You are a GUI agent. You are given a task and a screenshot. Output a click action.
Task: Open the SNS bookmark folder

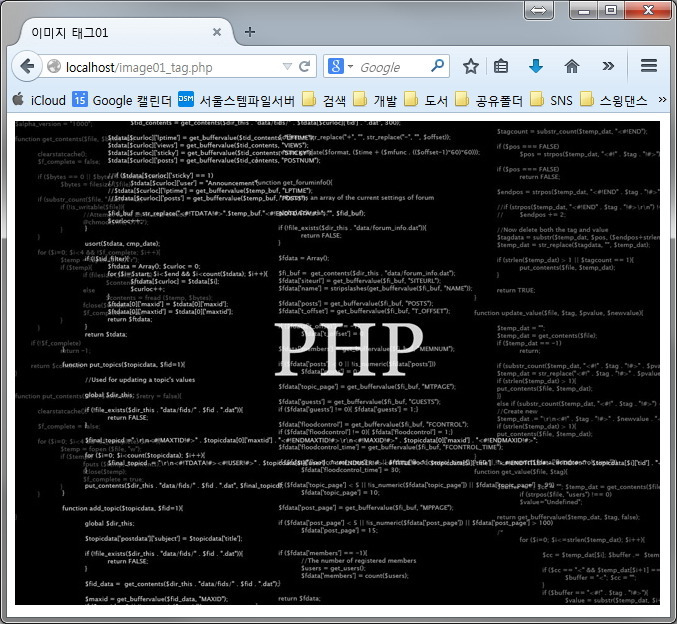click(551, 100)
